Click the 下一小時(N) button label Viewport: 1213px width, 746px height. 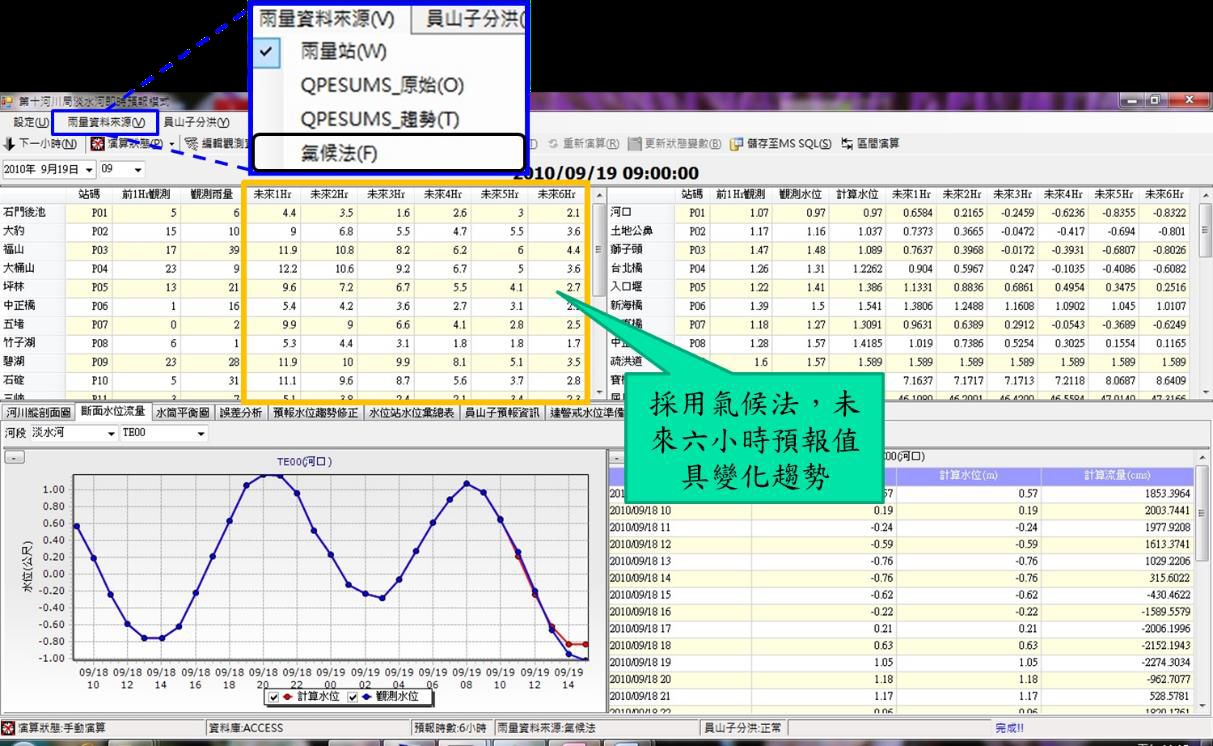[x=47, y=144]
